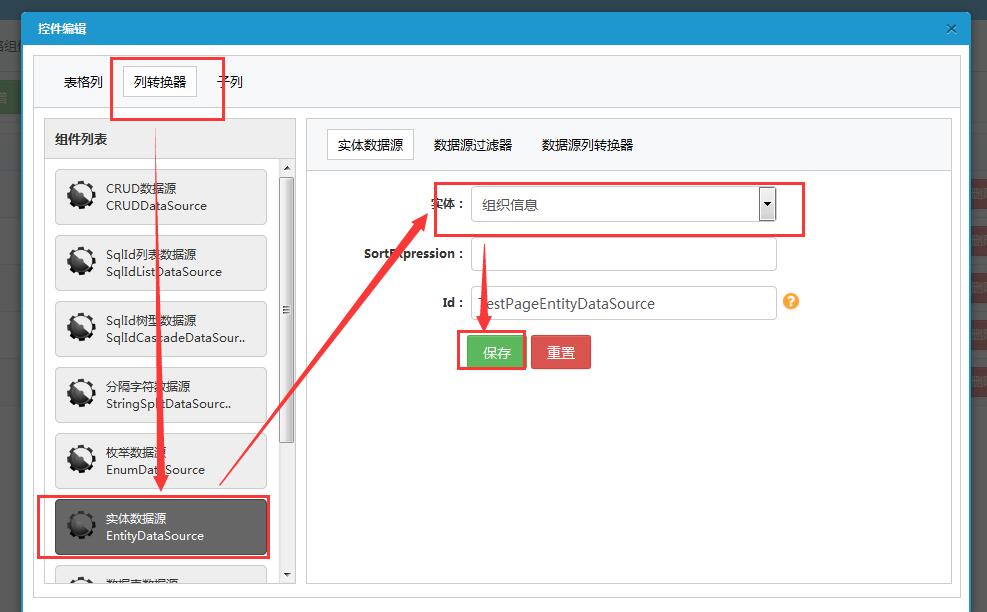Image resolution: width=987 pixels, height=612 pixels.
Task: Choose the 枚举数据源 component card
Action: pos(161,461)
